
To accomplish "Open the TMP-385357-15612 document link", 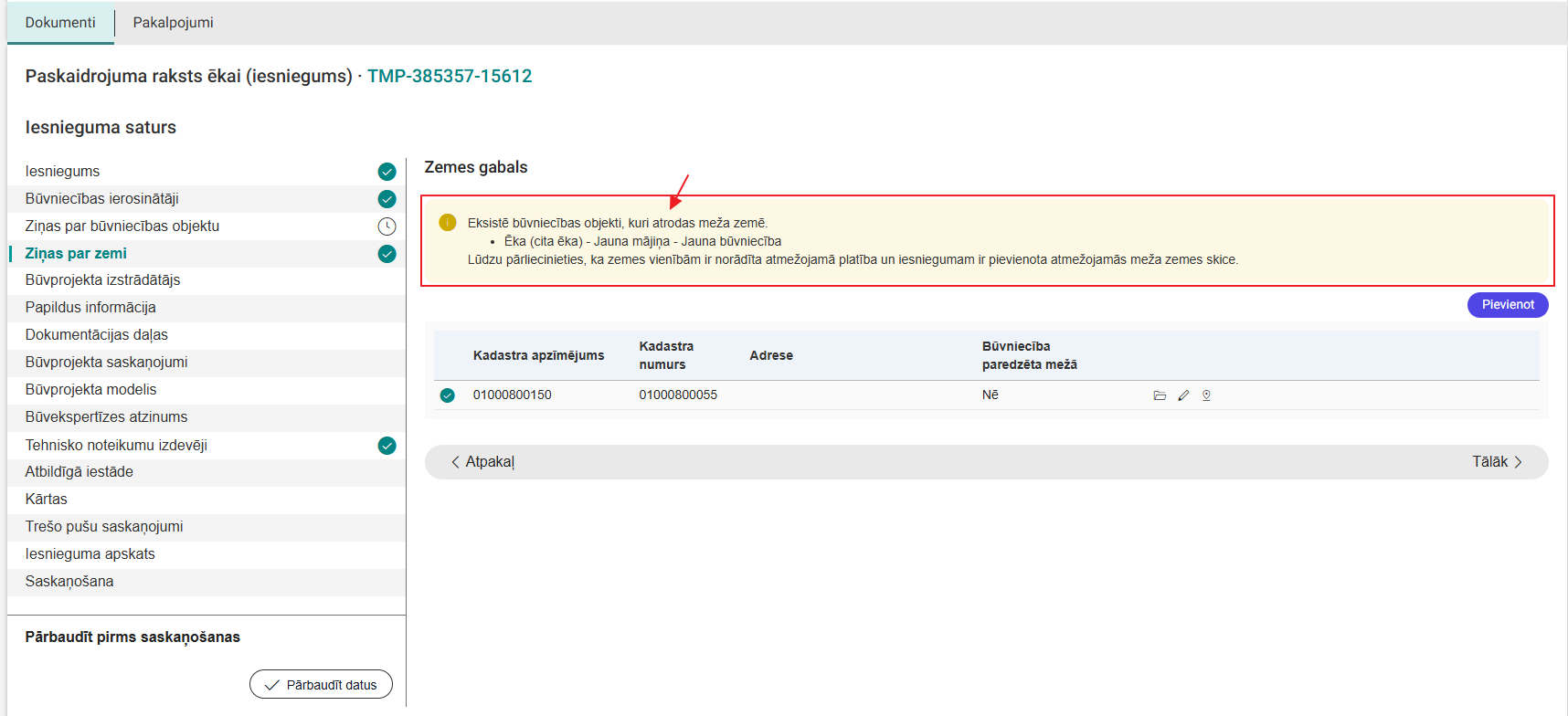I will tap(450, 76).
